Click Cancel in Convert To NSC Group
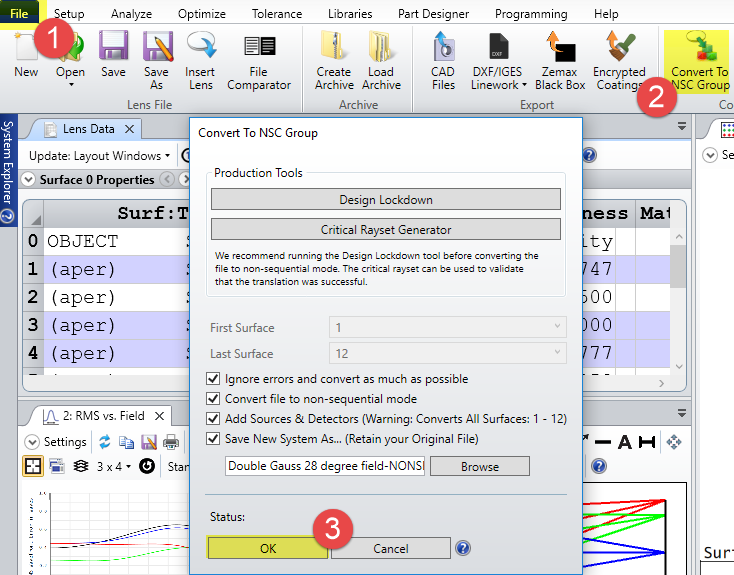The width and height of the screenshot is (734, 575). 391,548
